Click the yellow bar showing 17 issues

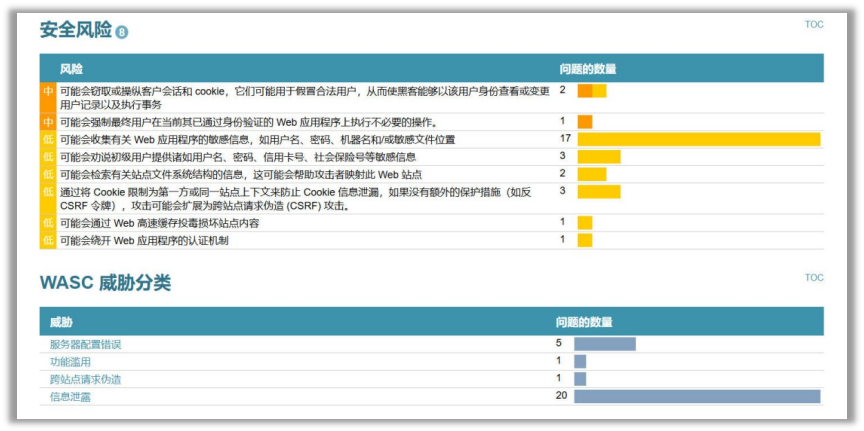point(698,139)
